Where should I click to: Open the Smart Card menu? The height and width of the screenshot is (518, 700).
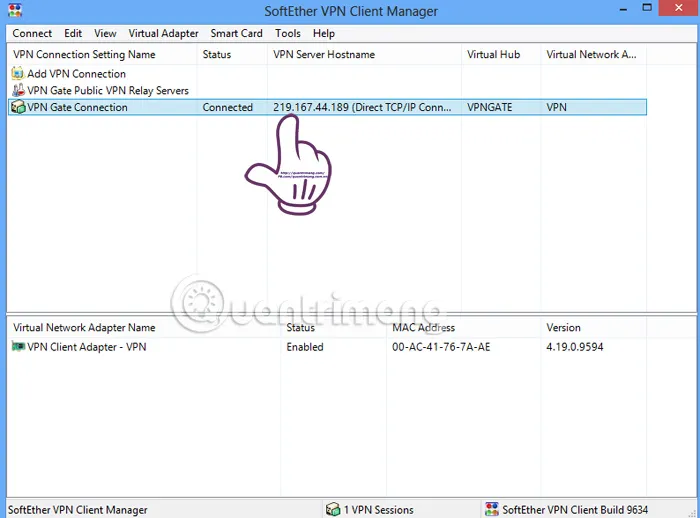pyautogui.click(x=237, y=33)
